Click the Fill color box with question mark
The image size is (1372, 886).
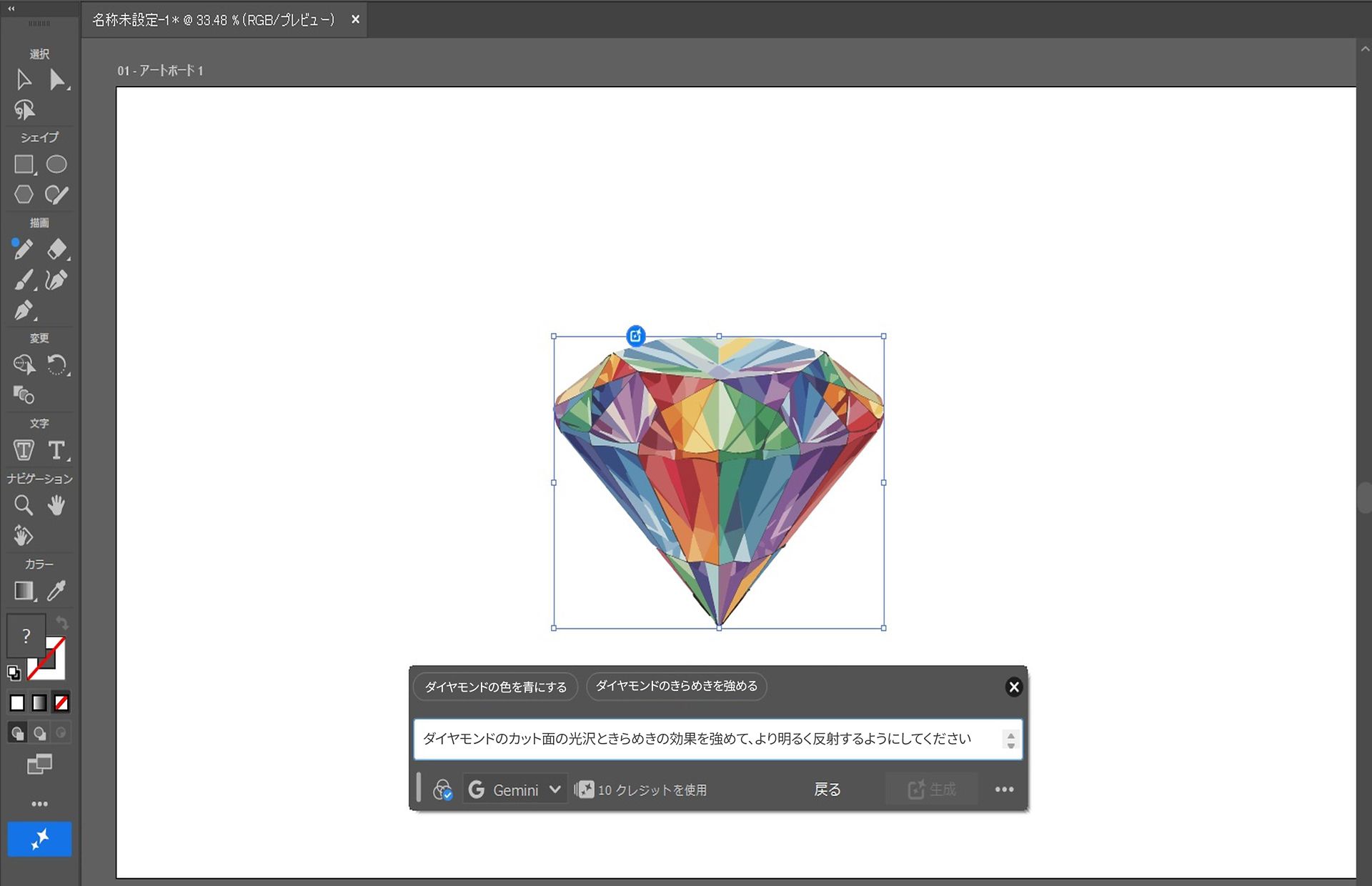coord(26,635)
